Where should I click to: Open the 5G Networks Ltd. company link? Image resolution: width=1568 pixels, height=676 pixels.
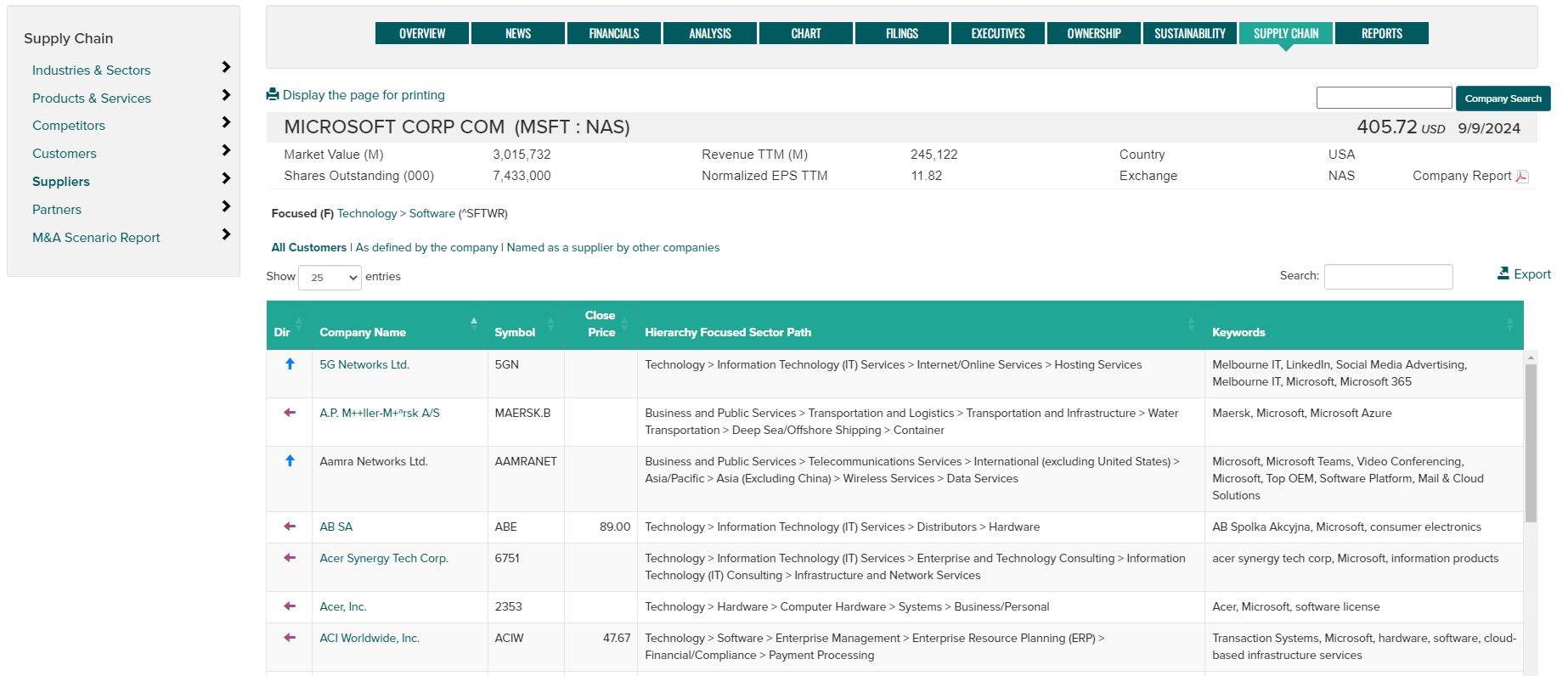tap(364, 364)
